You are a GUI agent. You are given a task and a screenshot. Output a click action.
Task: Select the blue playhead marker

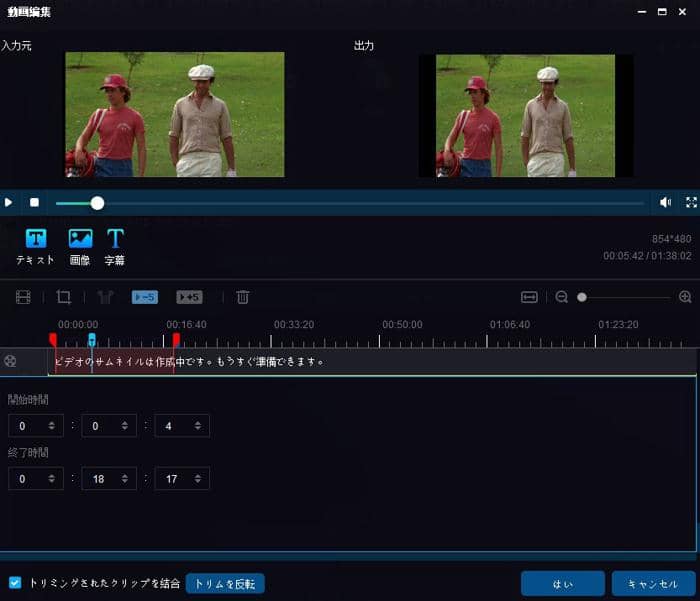[x=92, y=340]
